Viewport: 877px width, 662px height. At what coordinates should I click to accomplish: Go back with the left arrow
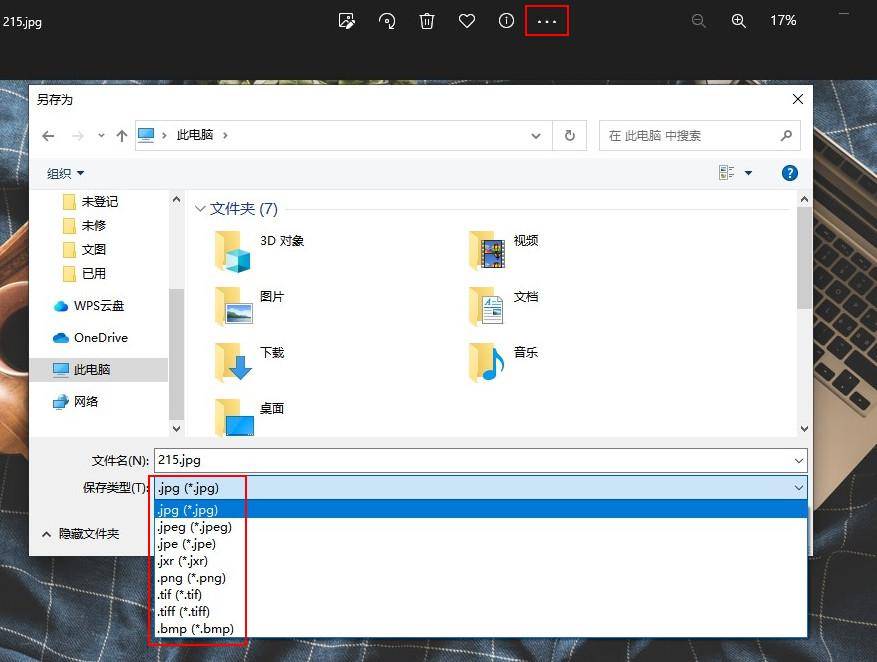(x=49, y=135)
